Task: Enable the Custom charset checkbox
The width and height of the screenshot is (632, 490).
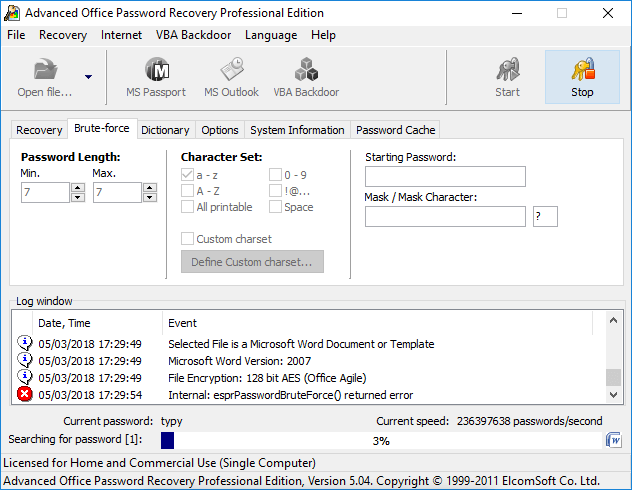Action: pos(187,239)
